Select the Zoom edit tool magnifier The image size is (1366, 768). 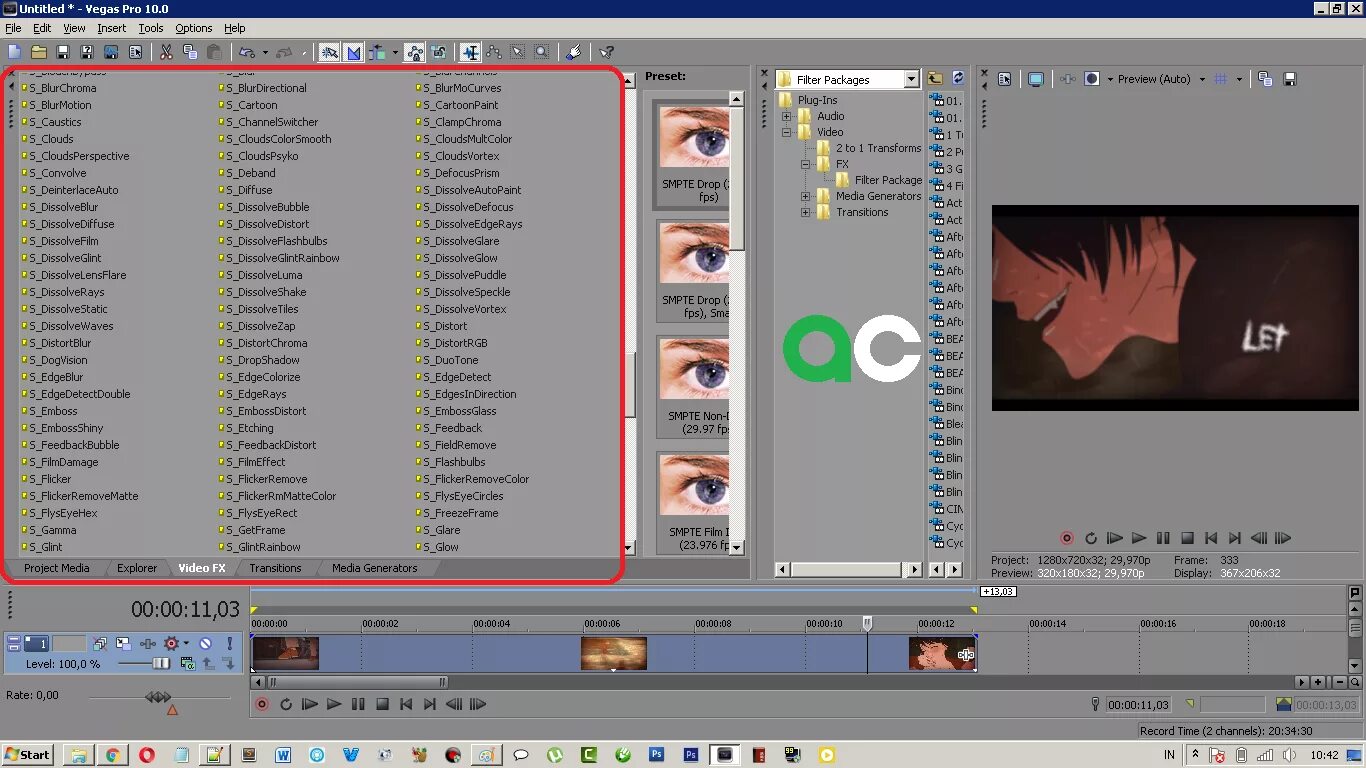pyautogui.click(x=541, y=52)
